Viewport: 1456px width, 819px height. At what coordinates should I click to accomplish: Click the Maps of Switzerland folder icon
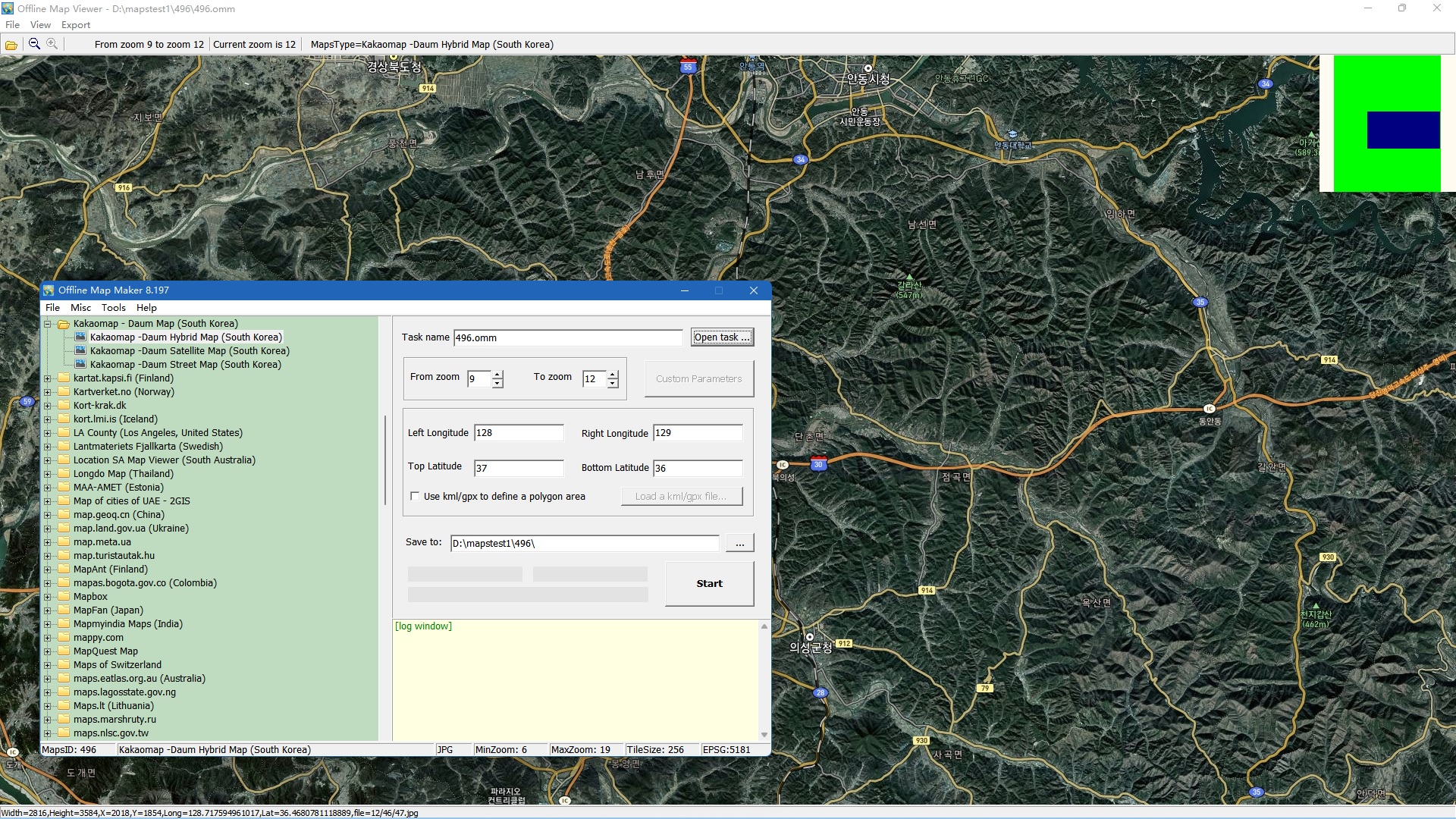click(64, 665)
